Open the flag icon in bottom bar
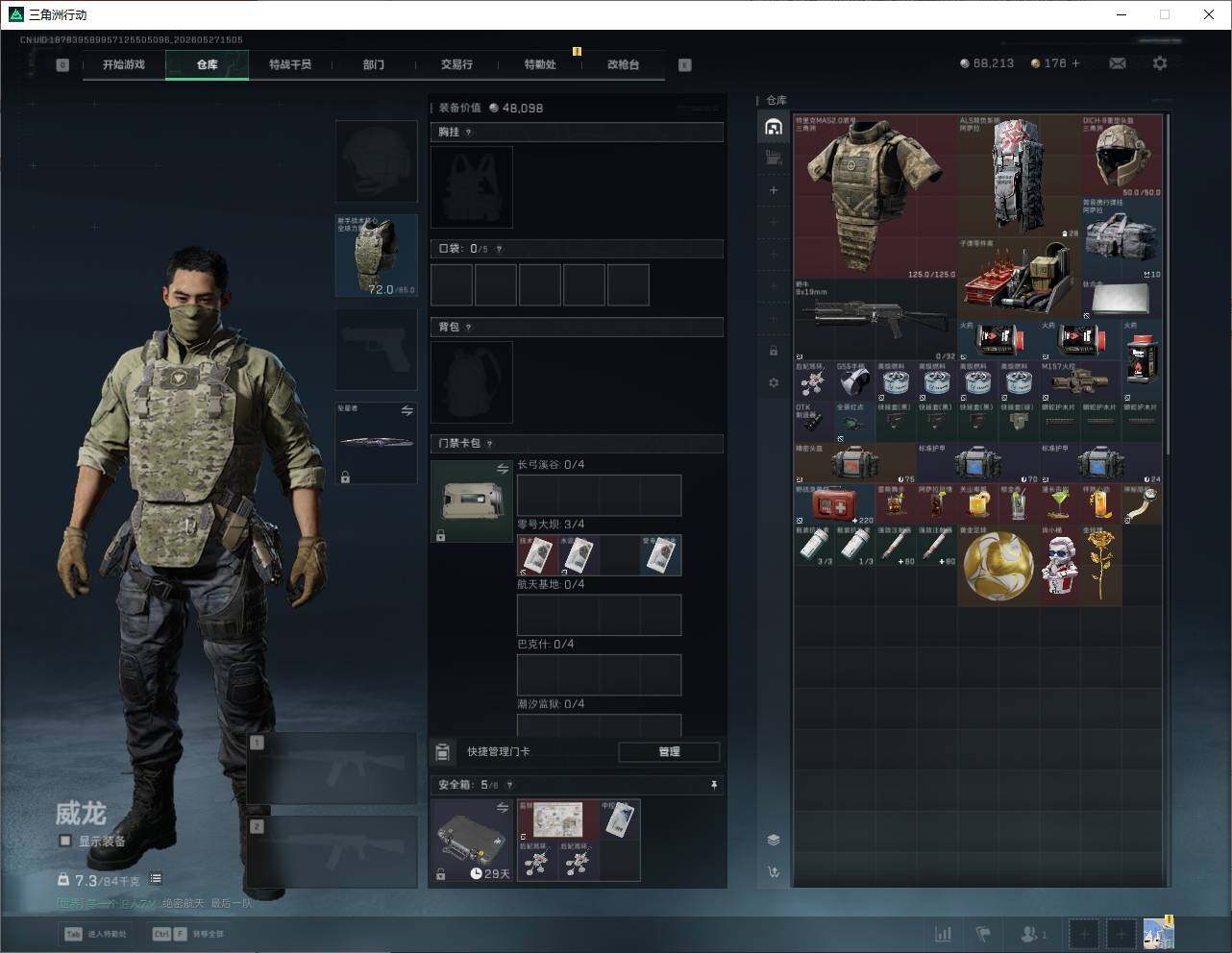 click(x=982, y=934)
